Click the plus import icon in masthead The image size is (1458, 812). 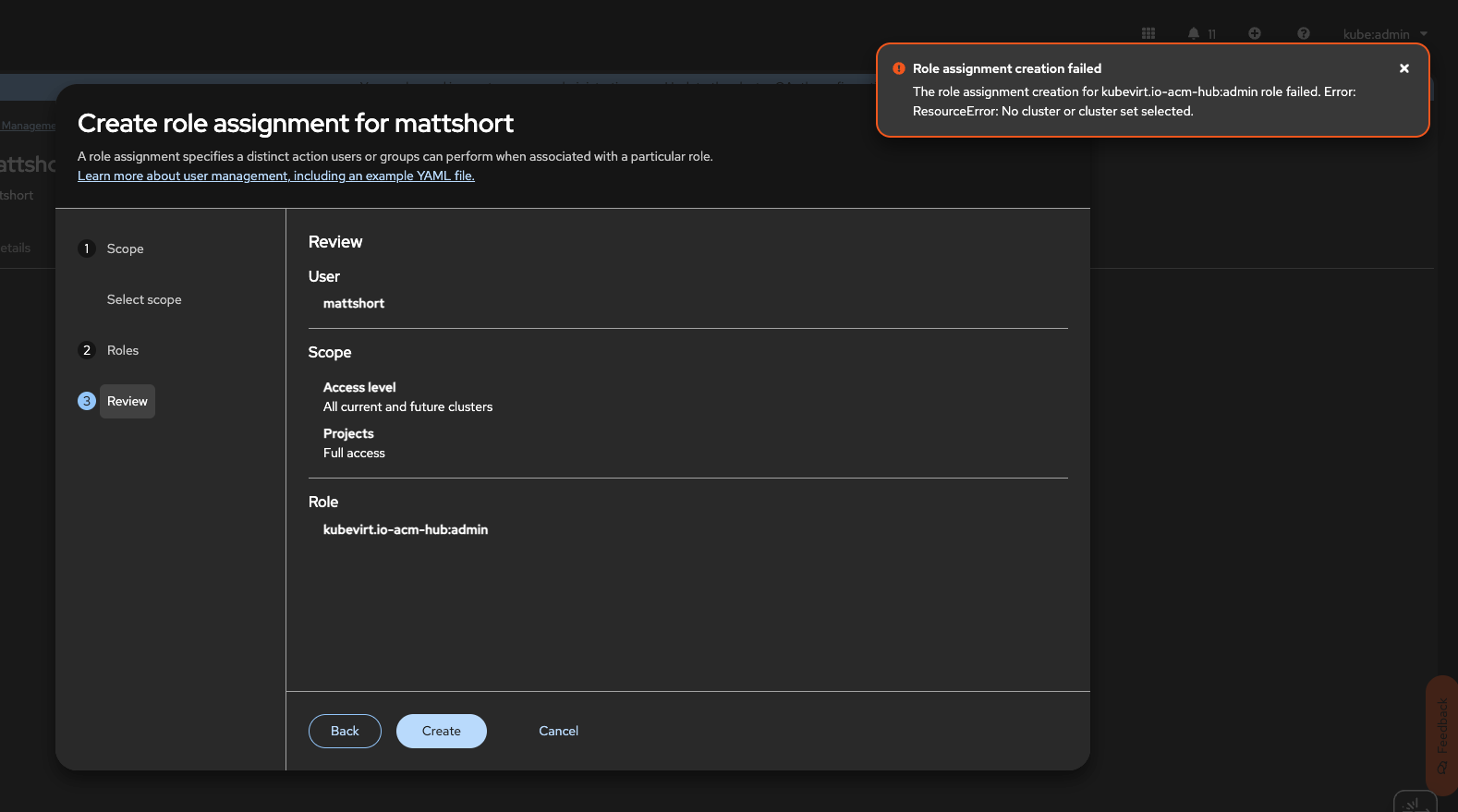click(x=1255, y=33)
